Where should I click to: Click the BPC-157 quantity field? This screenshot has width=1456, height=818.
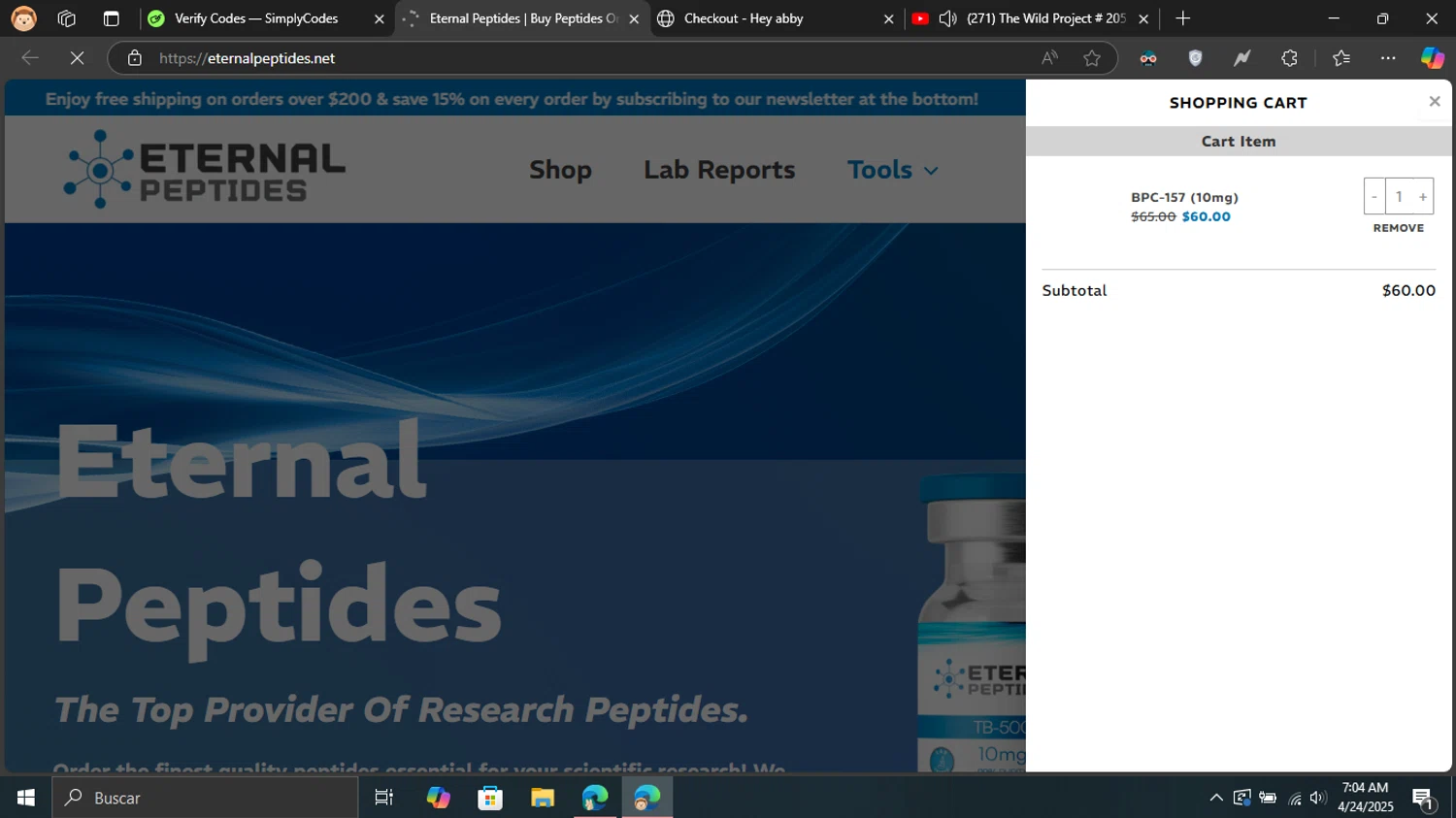pos(1399,197)
